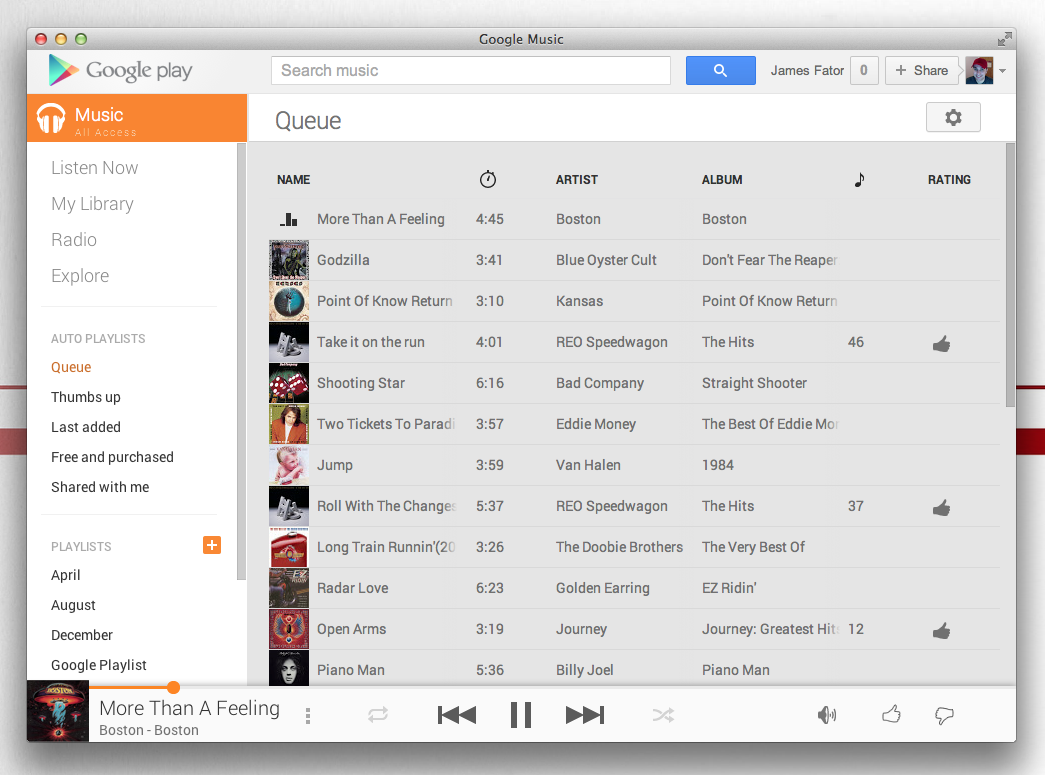Screen dimensions: 1045x775
Task: Click Shooting Star album art
Action: 289,383
